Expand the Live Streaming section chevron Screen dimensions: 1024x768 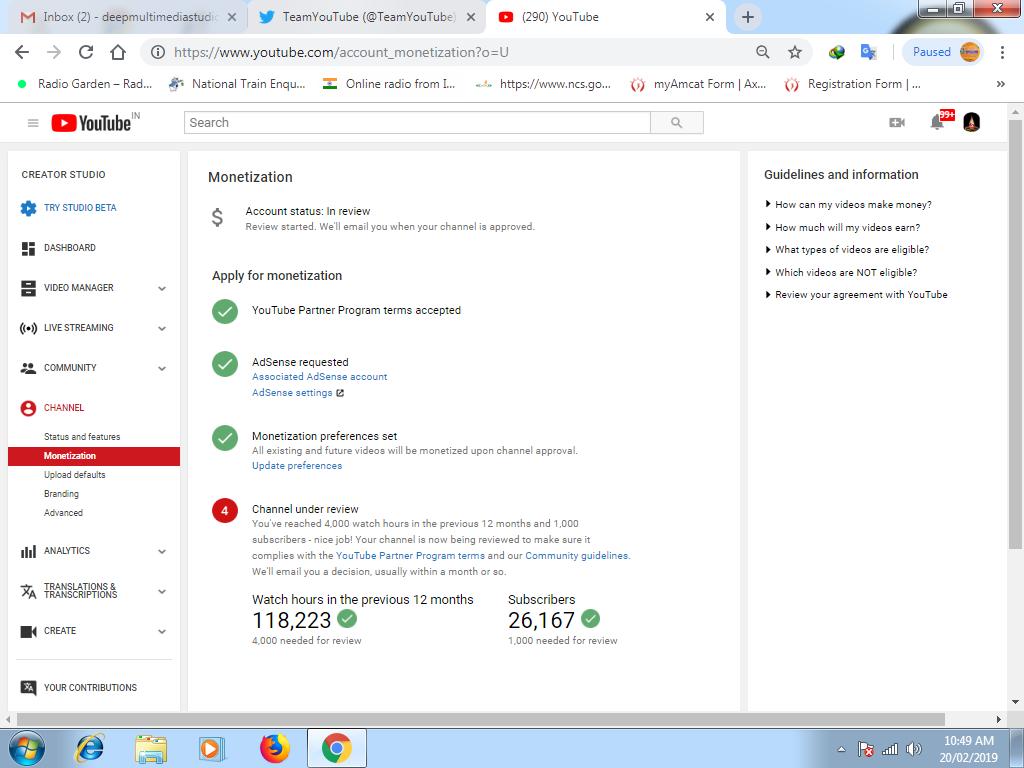tap(162, 328)
